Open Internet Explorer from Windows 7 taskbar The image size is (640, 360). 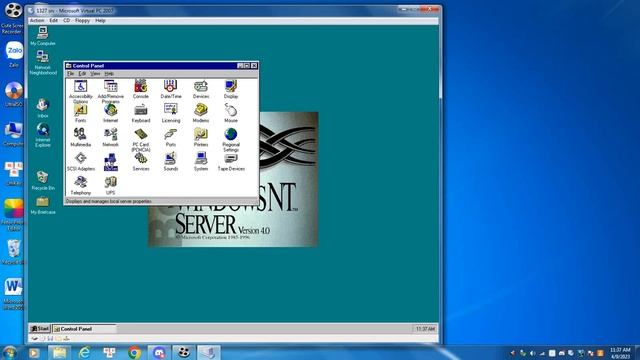click(x=84, y=352)
